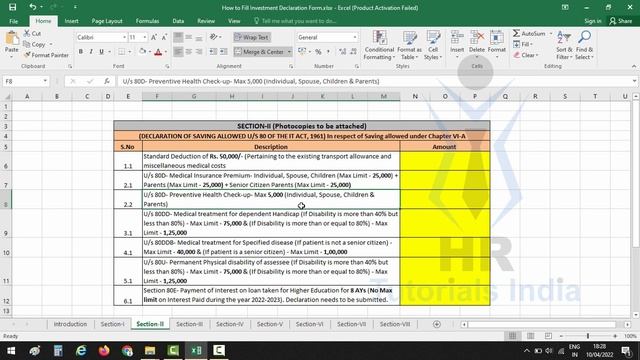Screen dimensions: 640x360
Task: Open Cell Styles gallery
Action: tap(433, 45)
